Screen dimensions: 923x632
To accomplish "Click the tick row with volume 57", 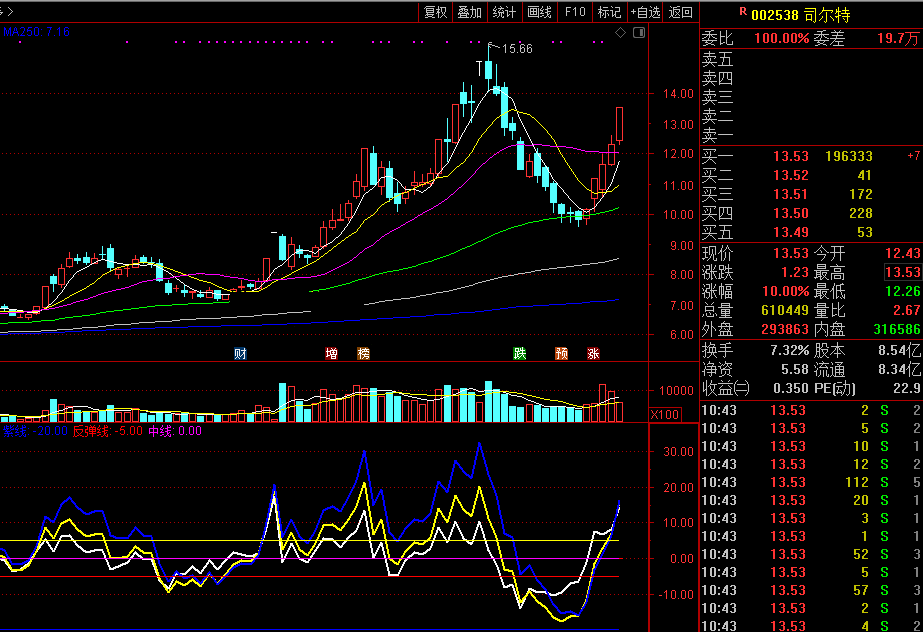I will pos(811,590).
